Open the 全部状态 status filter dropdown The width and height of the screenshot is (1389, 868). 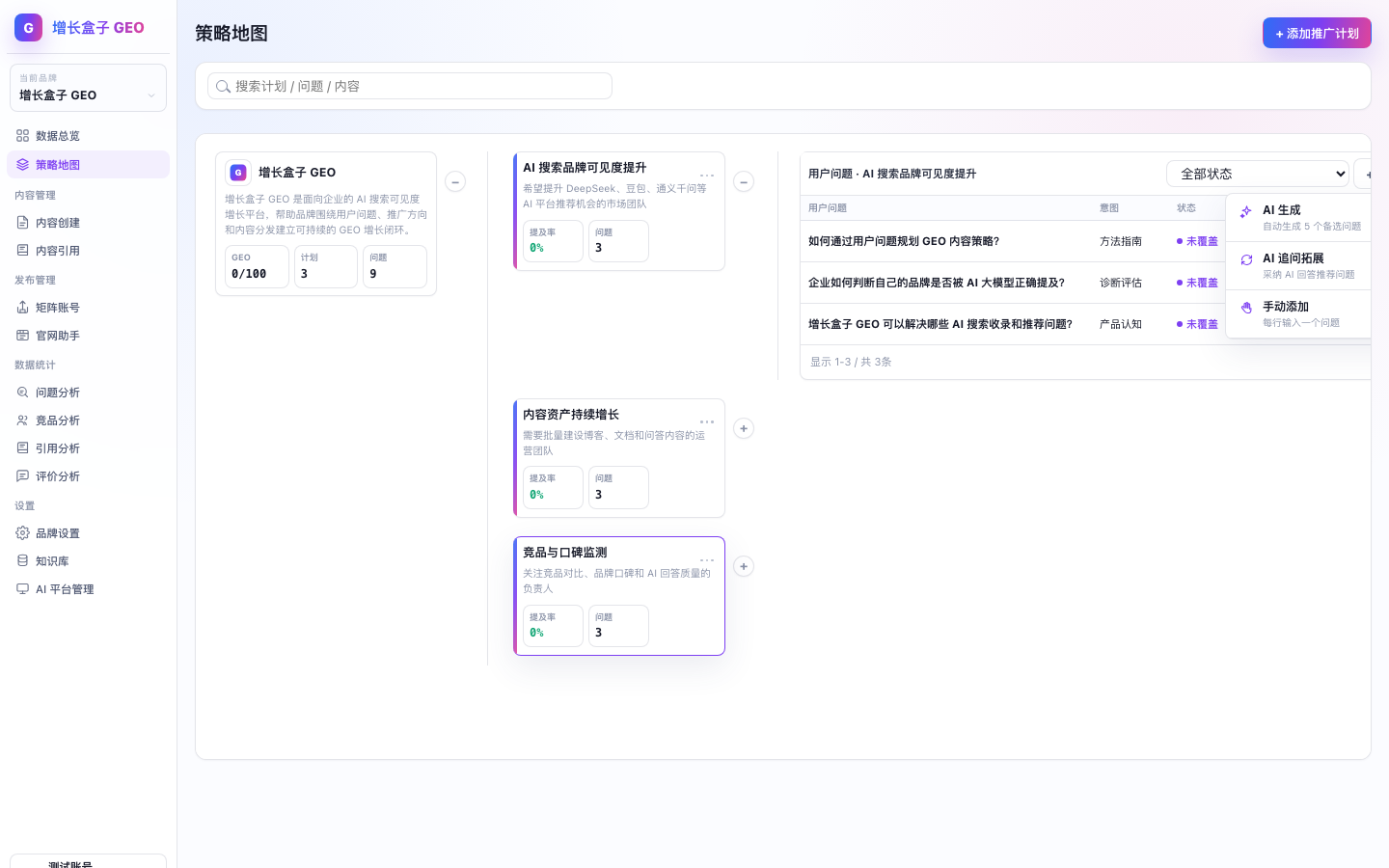1258,174
